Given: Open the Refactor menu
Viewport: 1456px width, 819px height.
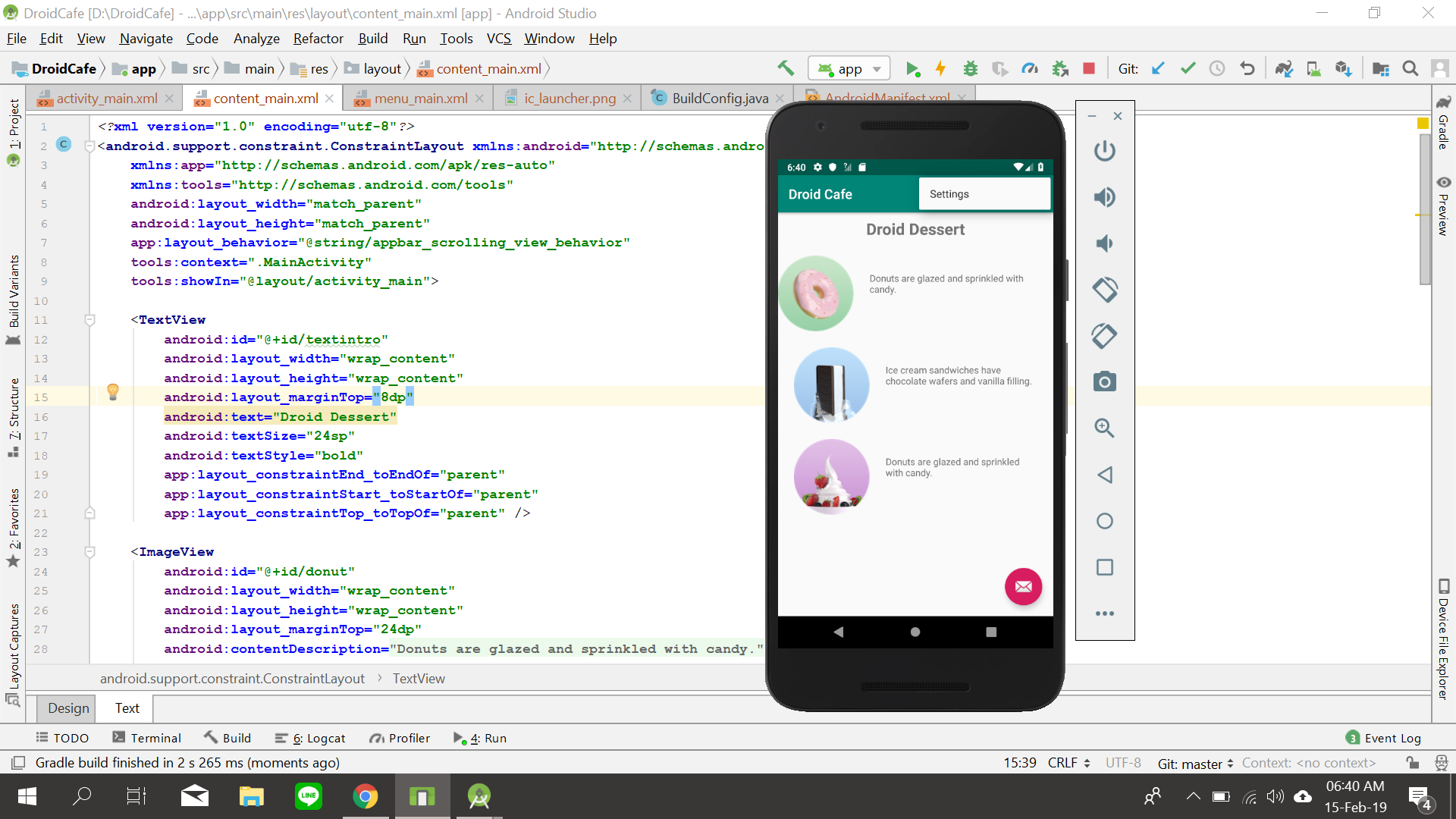Looking at the screenshot, I should point(318,39).
